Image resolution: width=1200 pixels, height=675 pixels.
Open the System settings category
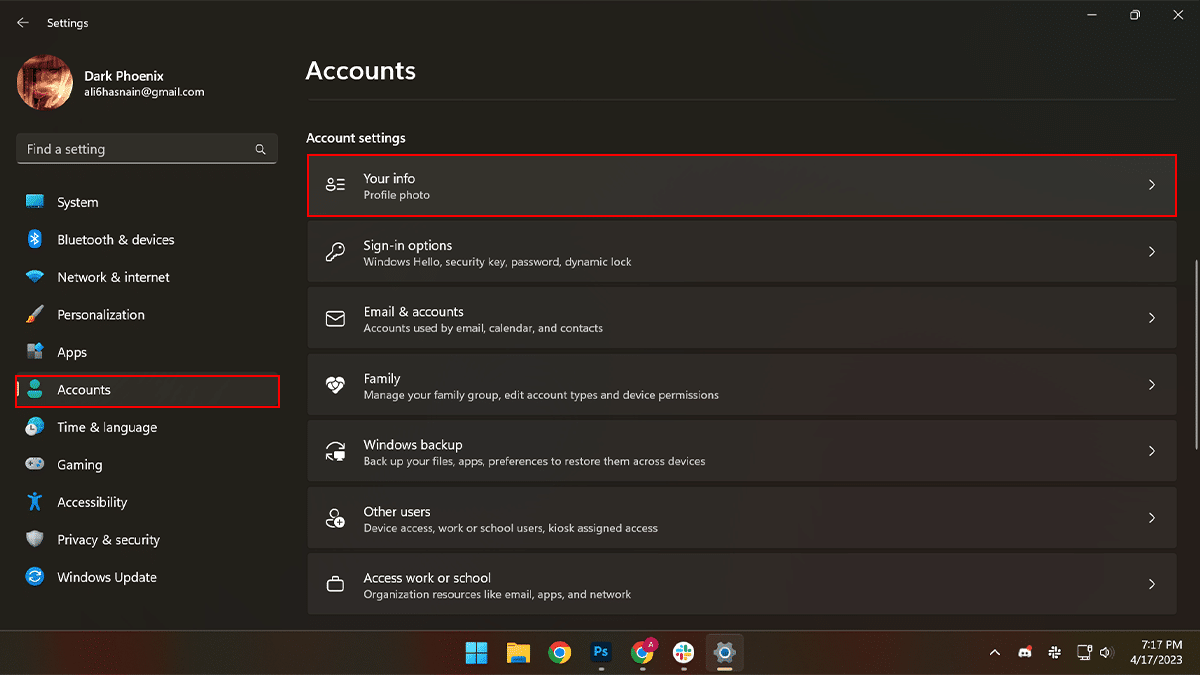(77, 202)
